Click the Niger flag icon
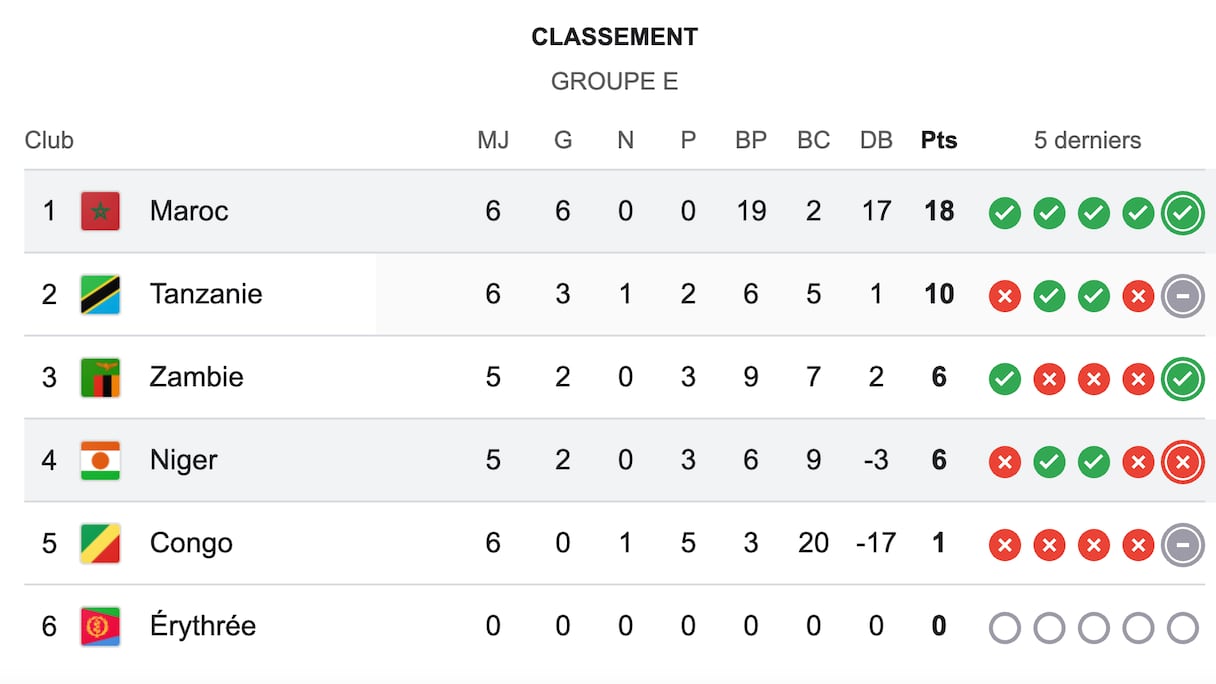The width and height of the screenshot is (1216, 684). click(100, 460)
